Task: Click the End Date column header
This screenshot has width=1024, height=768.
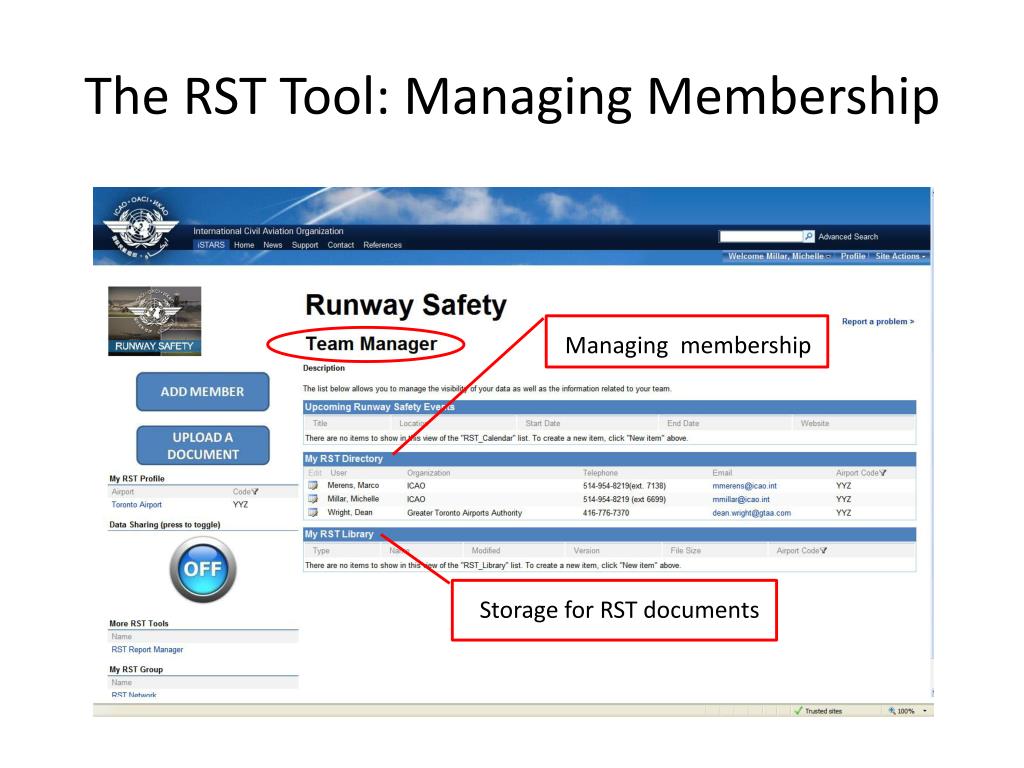Action: pyautogui.click(x=682, y=423)
